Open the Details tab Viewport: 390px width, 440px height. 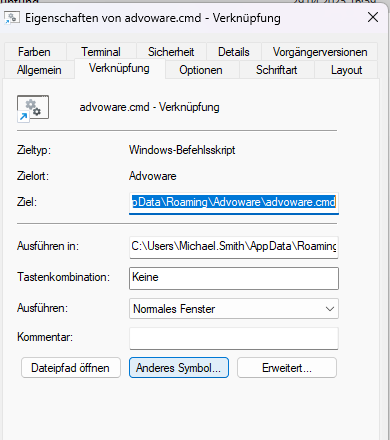click(234, 52)
